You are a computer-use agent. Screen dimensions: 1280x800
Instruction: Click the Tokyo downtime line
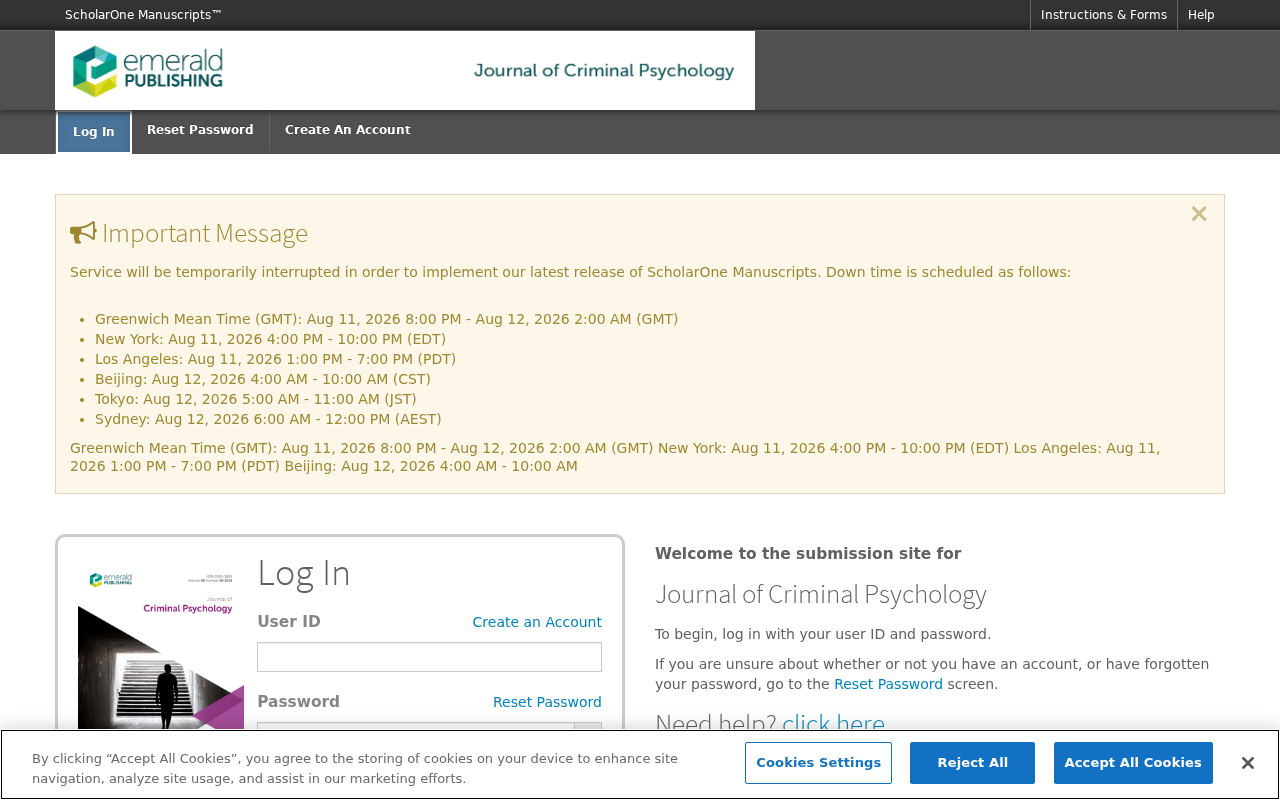(256, 399)
